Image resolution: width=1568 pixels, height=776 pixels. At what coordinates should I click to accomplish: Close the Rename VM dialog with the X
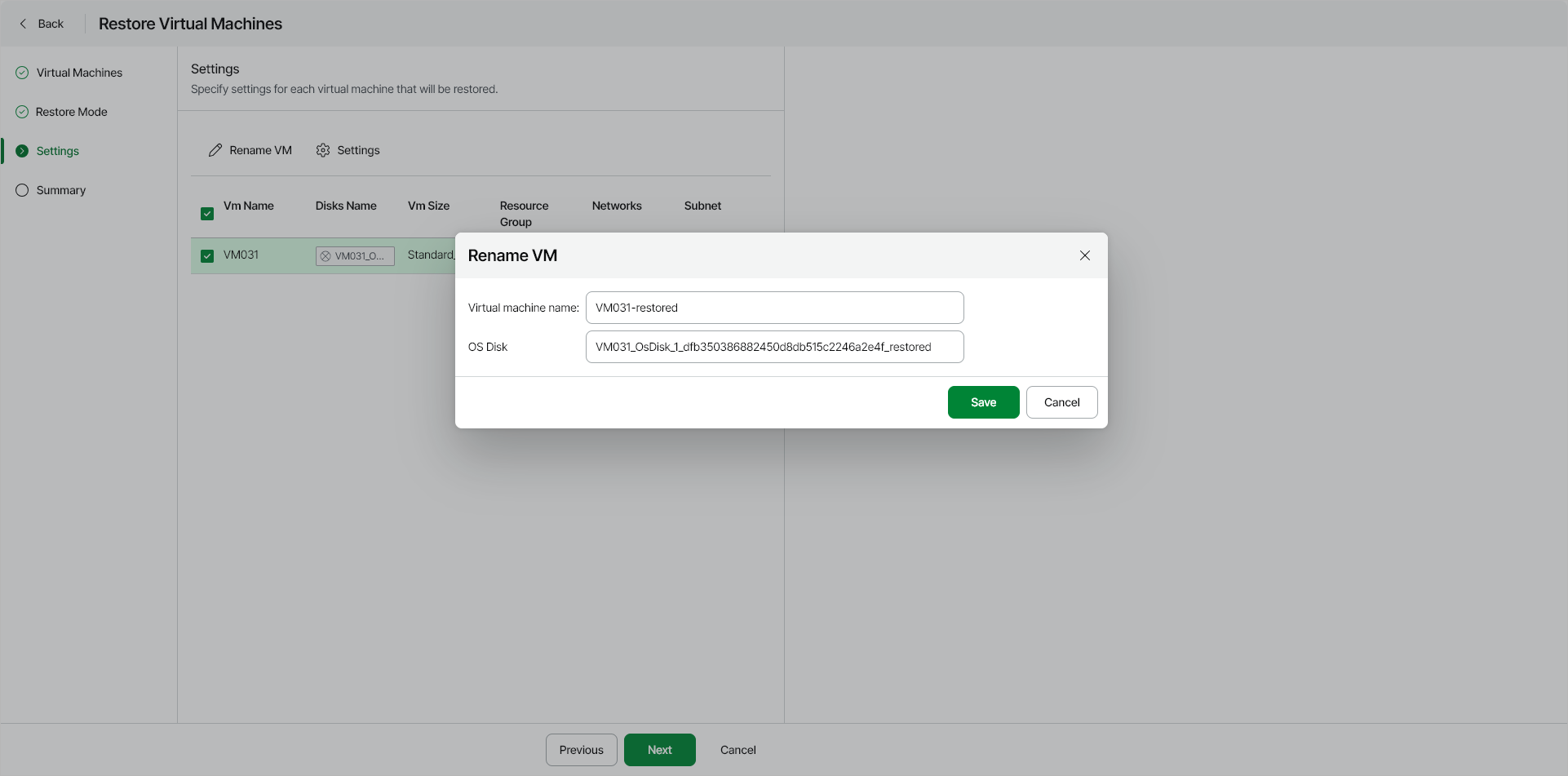[x=1084, y=255]
